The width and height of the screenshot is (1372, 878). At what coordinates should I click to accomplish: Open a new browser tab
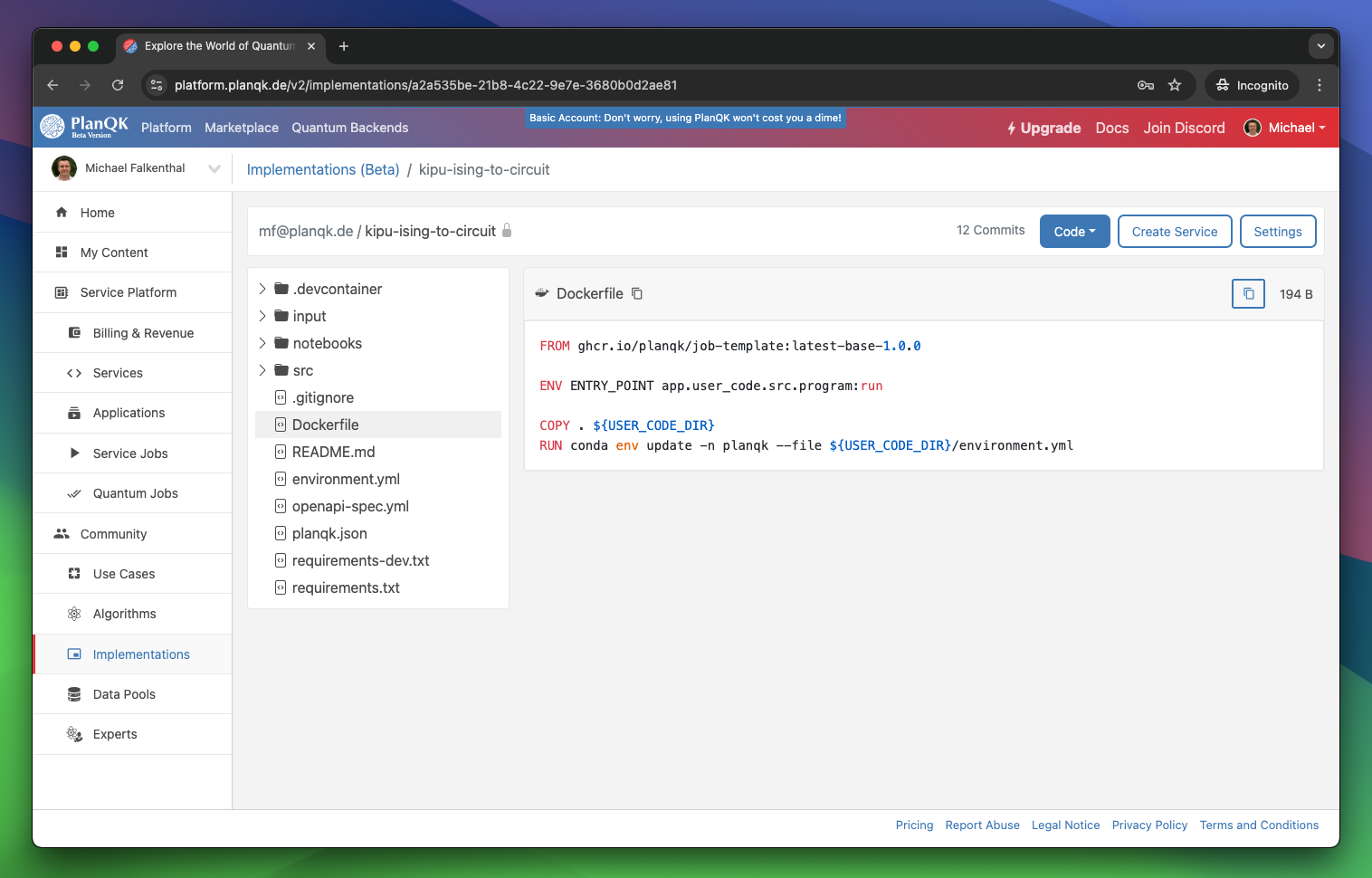[x=344, y=46]
